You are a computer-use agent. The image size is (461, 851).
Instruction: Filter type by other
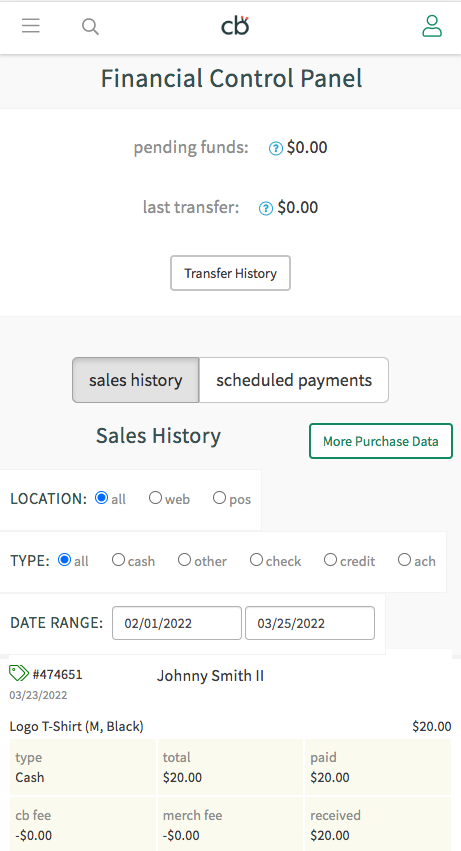point(185,560)
